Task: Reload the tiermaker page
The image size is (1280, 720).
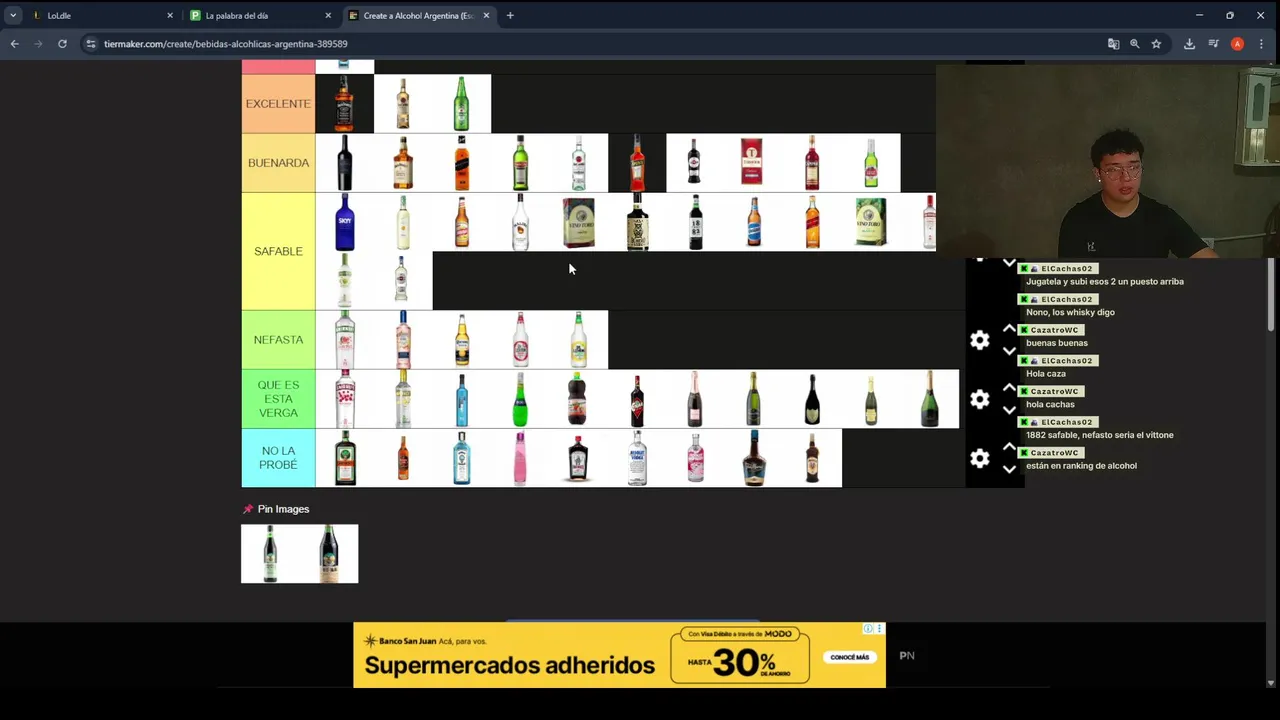Action: point(62,44)
